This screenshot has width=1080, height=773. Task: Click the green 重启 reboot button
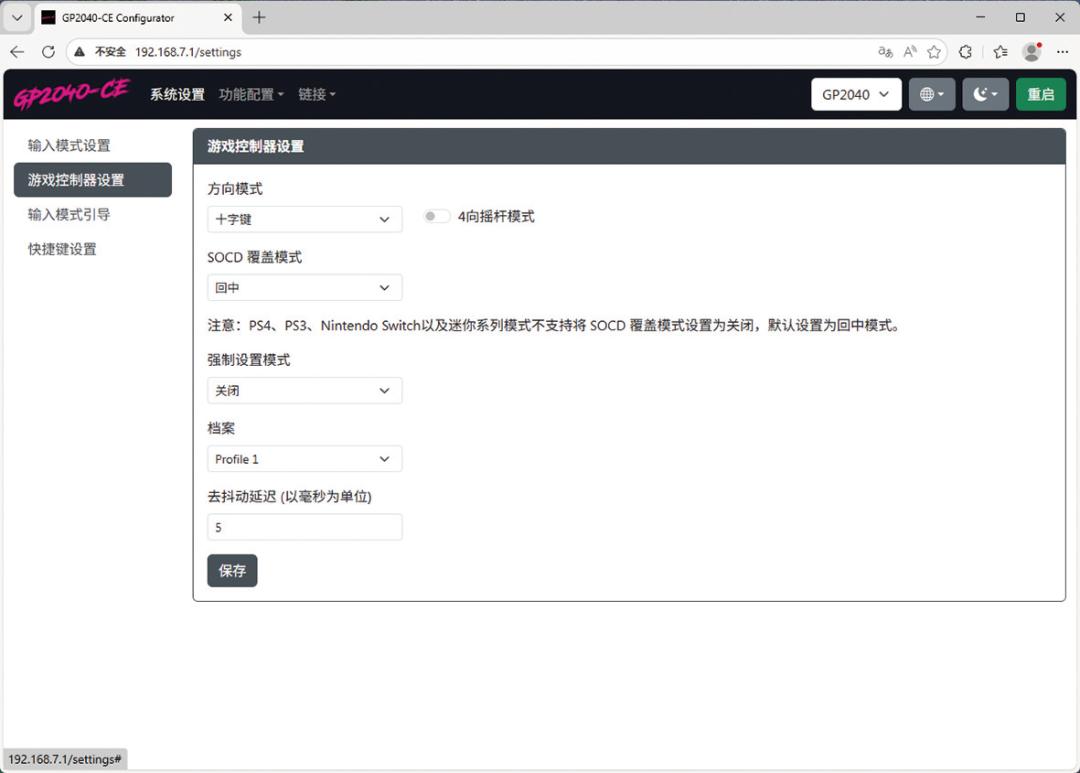coord(1041,94)
